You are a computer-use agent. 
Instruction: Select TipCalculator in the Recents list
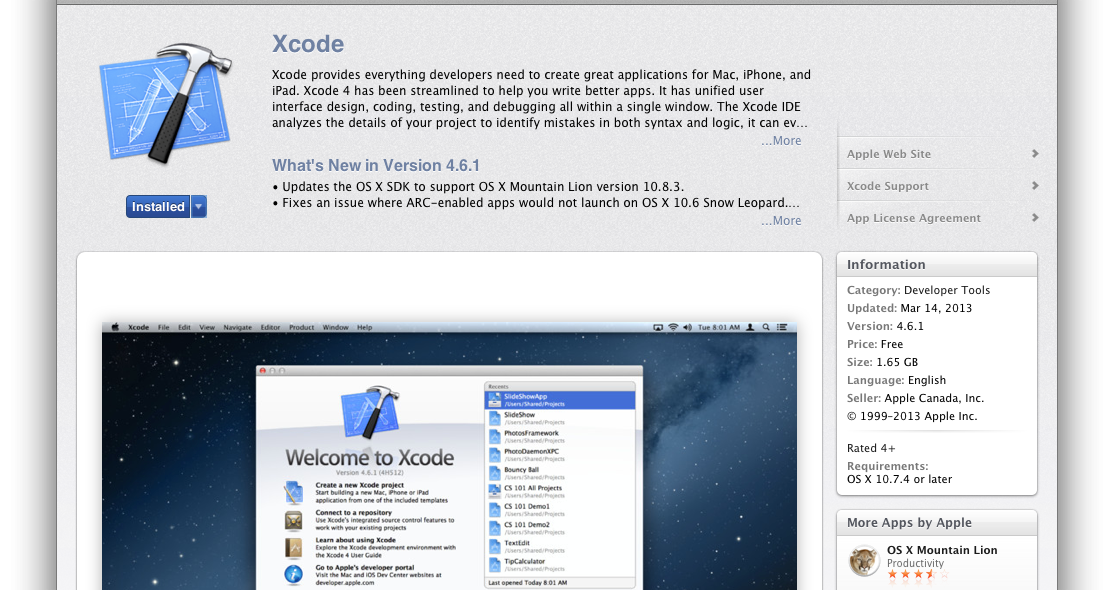tap(560, 564)
